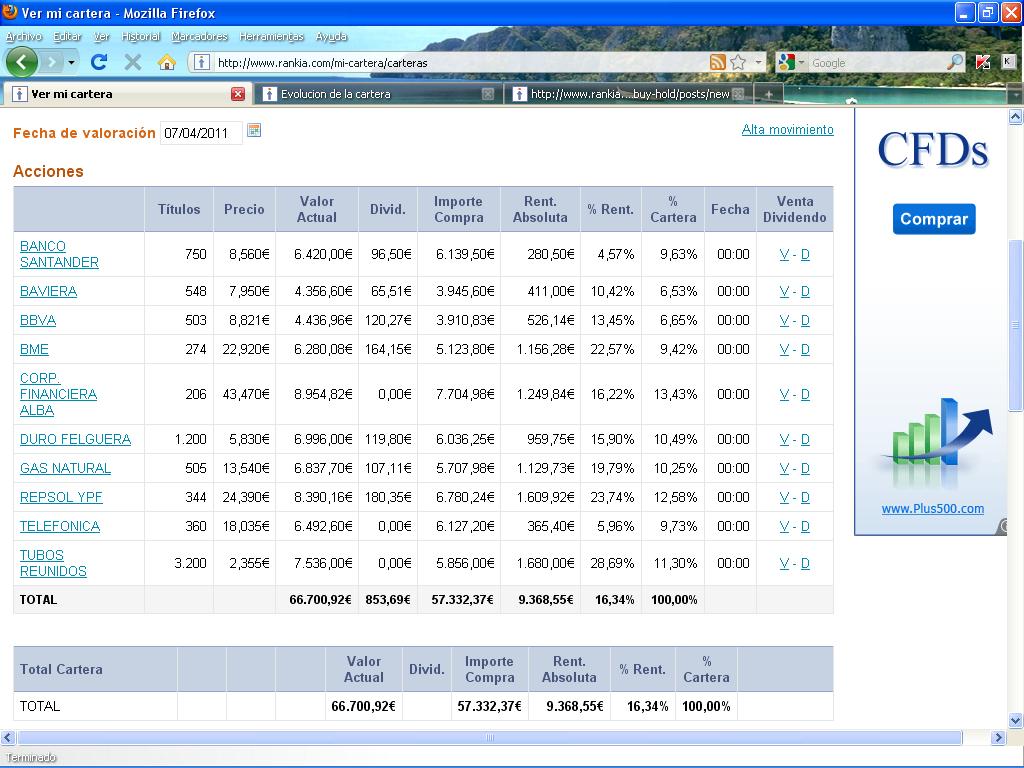Viewport: 1024px width, 768px height.
Task: Click the Kaspersky toolbar icon
Action: click(x=984, y=63)
